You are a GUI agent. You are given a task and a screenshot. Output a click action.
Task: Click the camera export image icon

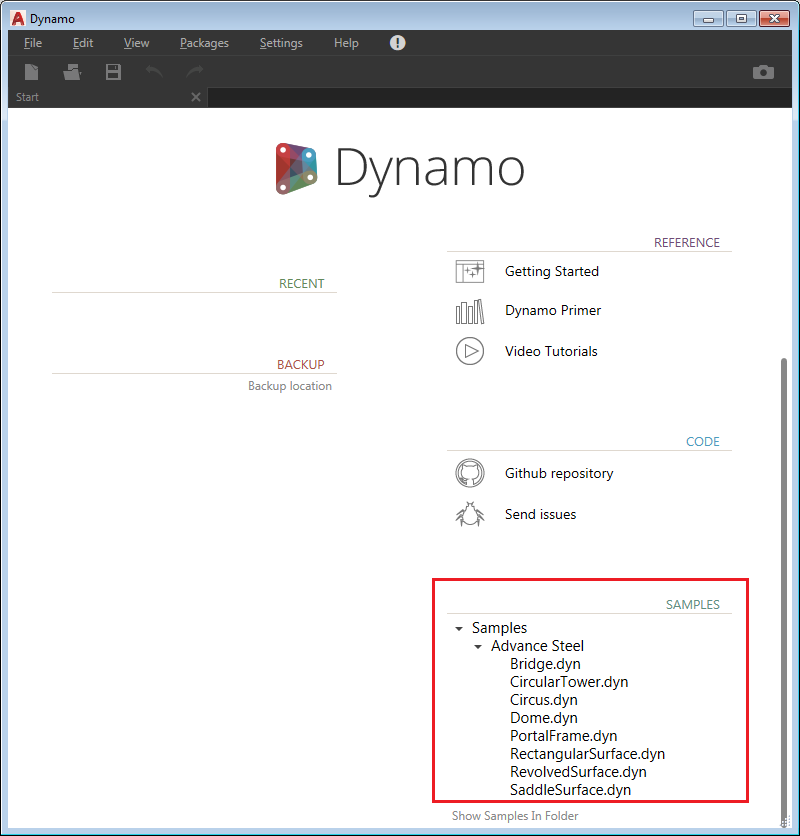click(x=763, y=72)
